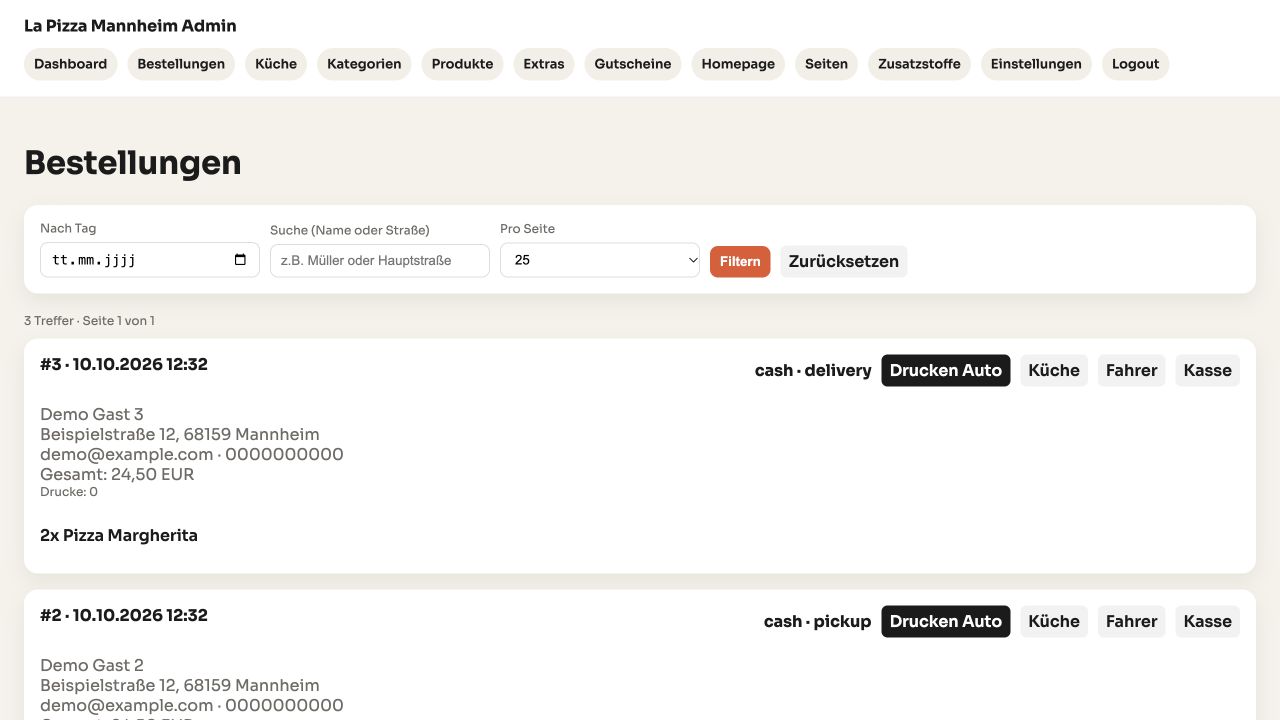
Task: Click the La Pizza Mannheim Admin title
Action: tap(130, 26)
